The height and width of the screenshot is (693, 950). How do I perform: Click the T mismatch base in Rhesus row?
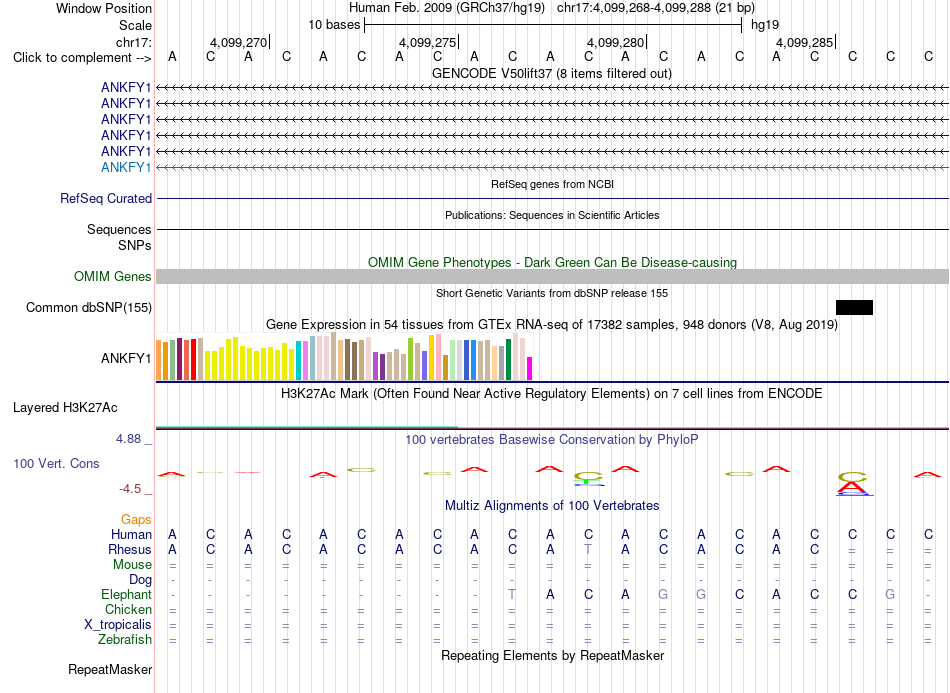[x=588, y=549]
